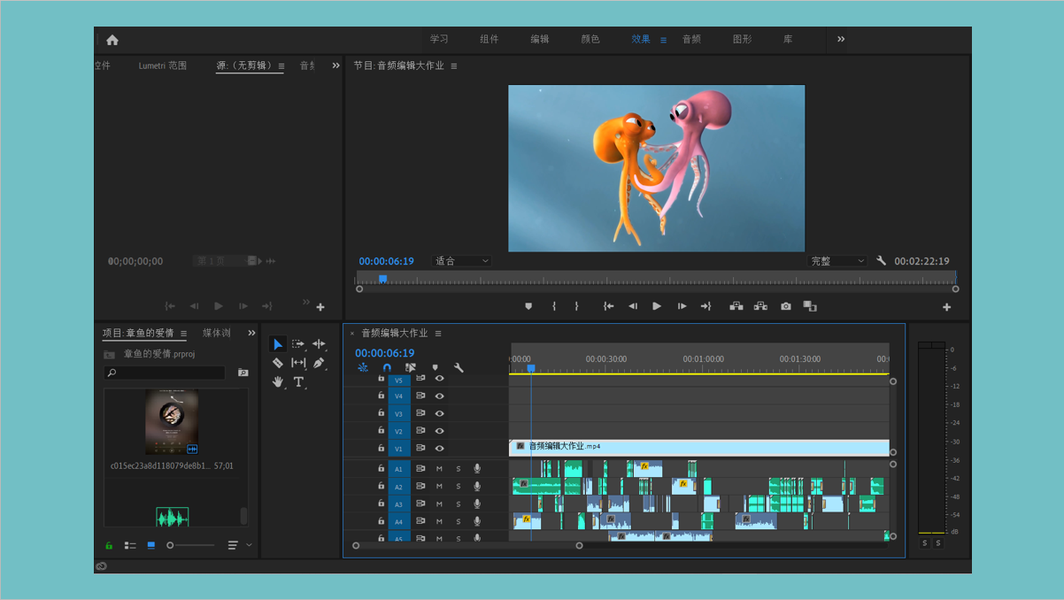
Task: Go to the Home screen icon
Action: click(113, 40)
